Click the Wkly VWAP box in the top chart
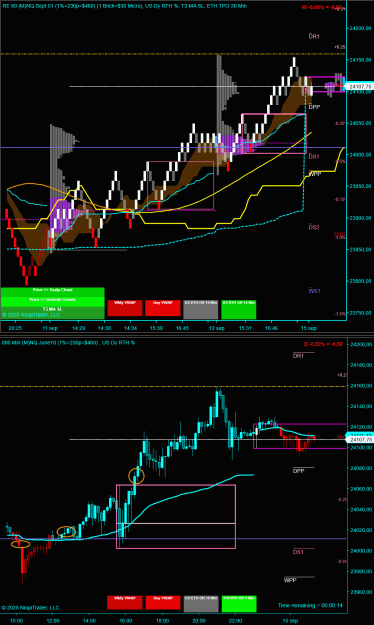Image resolution: width=374 pixels, height=625 pixels. point(125,308)
